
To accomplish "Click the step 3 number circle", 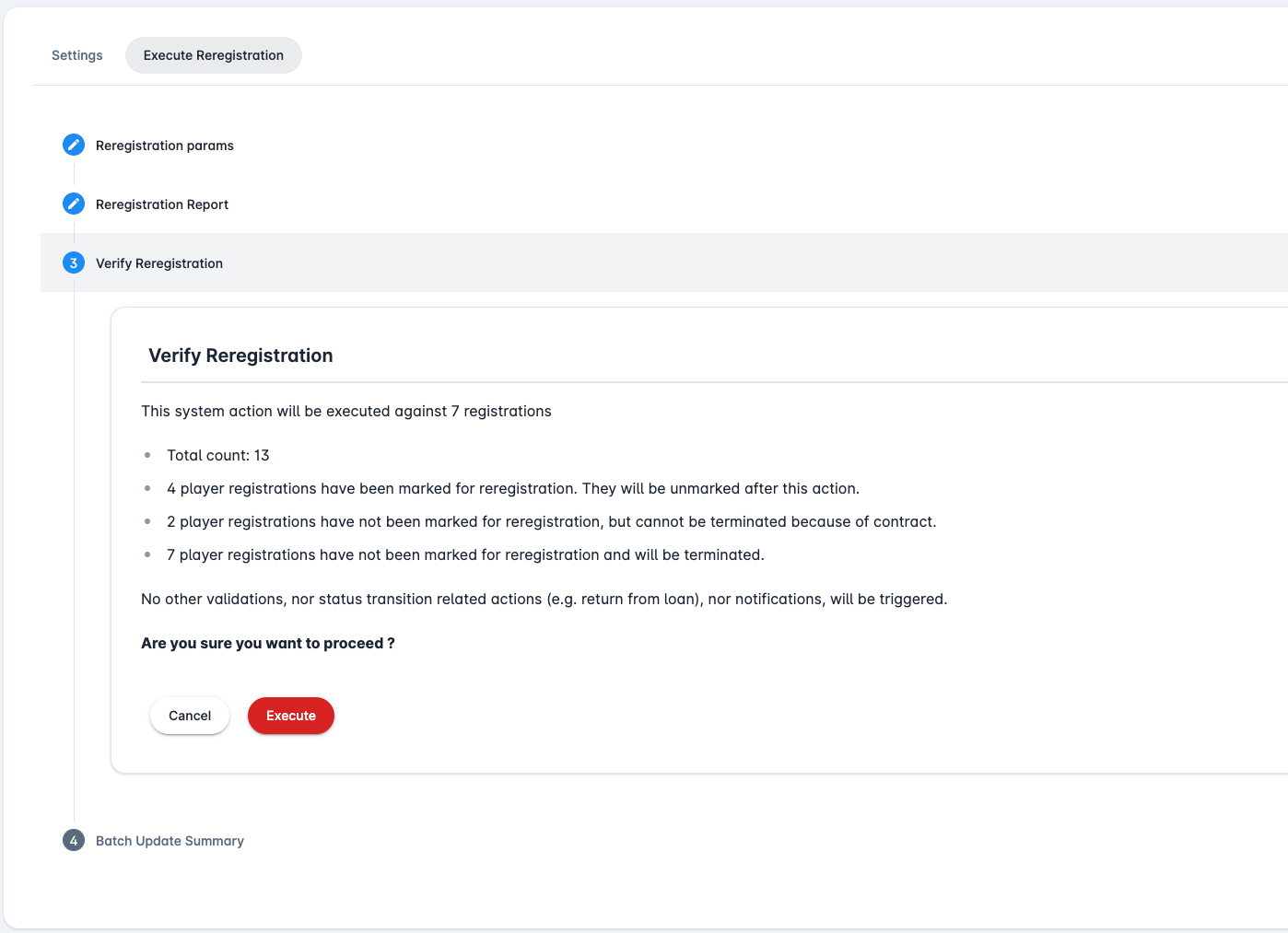I will point(74,262).
